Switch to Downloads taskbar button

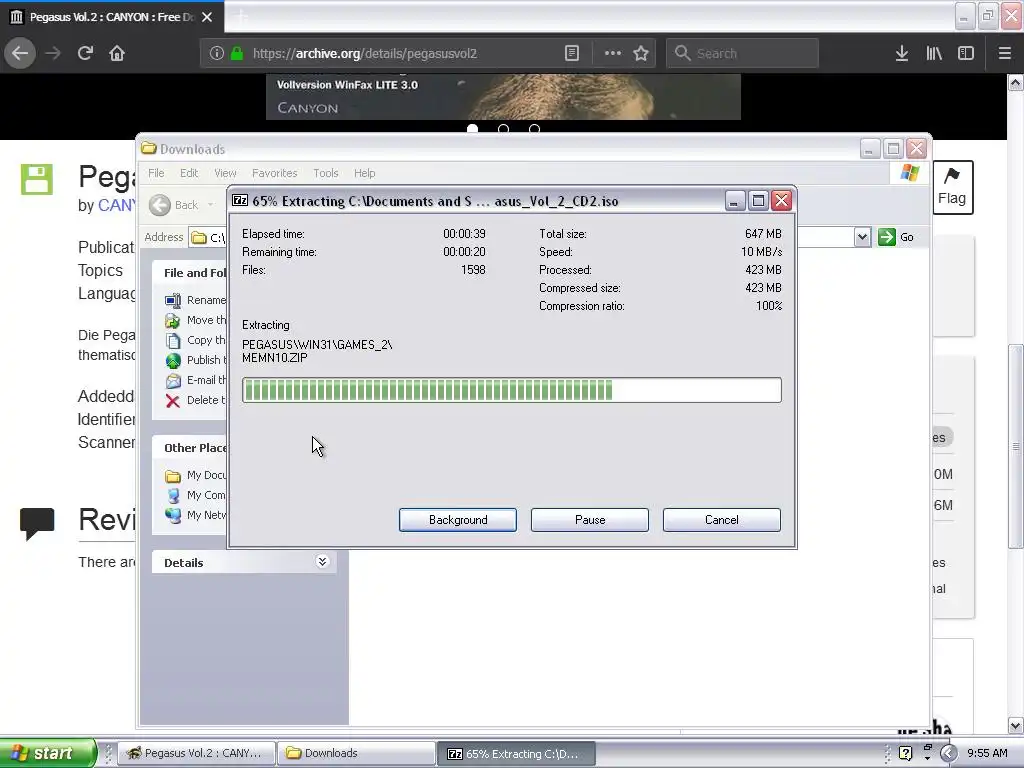[356, 753]
